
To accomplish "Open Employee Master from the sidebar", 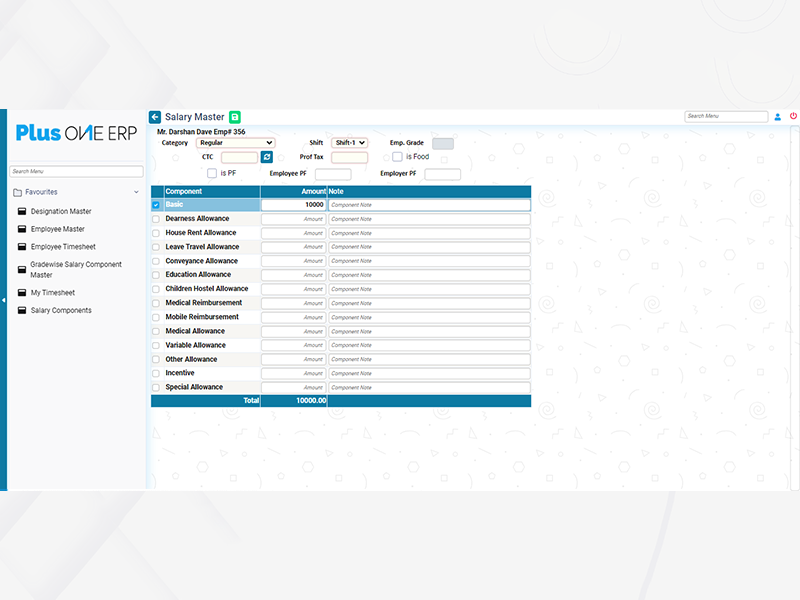I will [57, 230].
